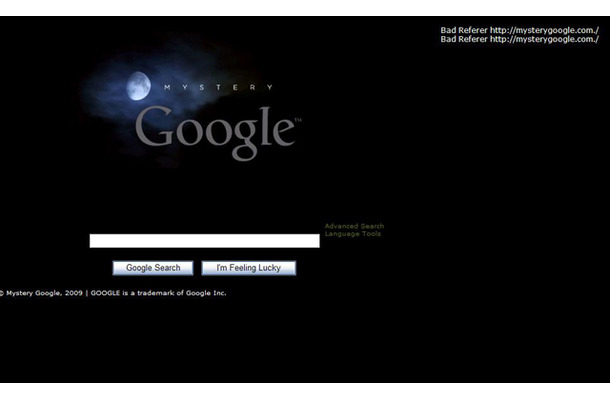This screenshot has height=400, width=610.
Task: Click the MYSTERY lettering above the Google logo
Action: (219, 88)
